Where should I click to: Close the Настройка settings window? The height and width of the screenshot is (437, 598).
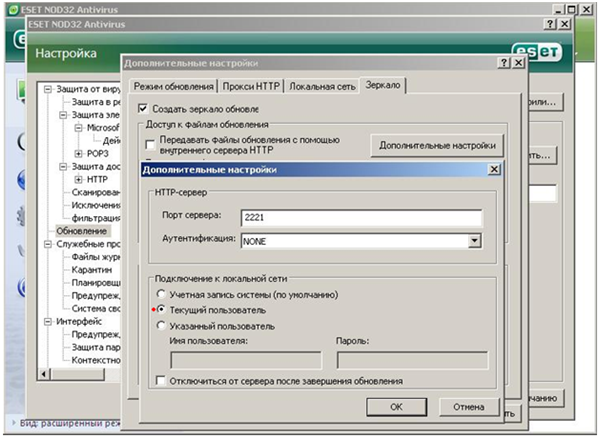point(564,24)
